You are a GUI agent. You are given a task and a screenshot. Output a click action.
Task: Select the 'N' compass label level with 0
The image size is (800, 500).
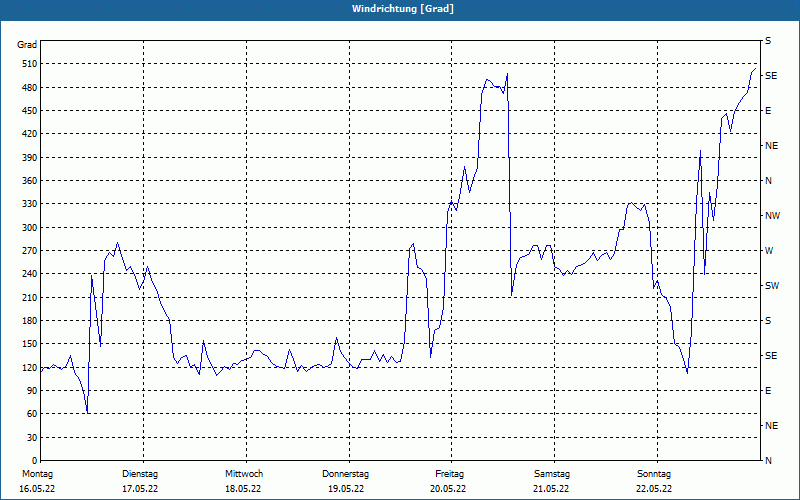(x=768, y=461)
